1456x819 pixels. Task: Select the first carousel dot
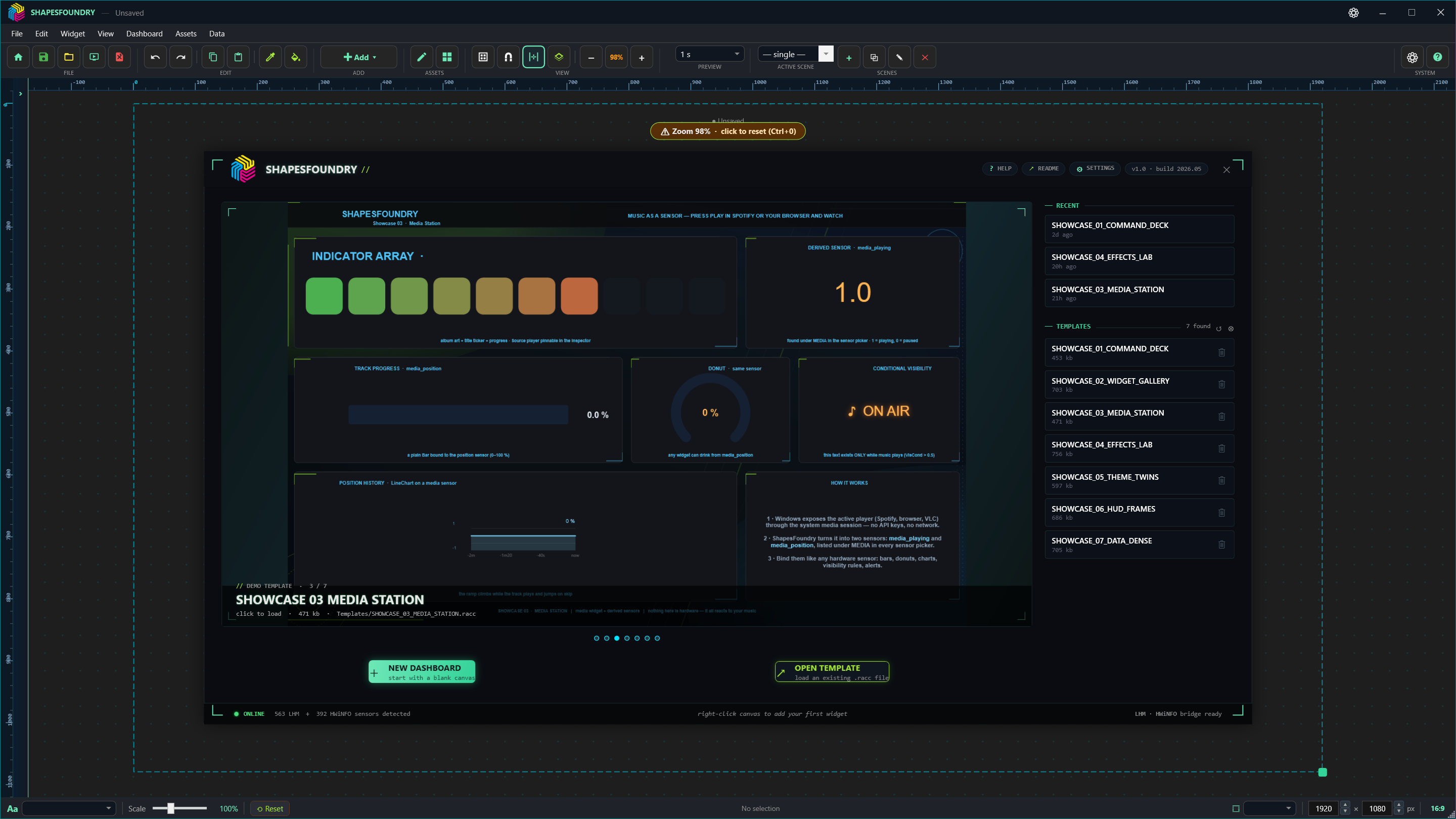coord(597,638)
